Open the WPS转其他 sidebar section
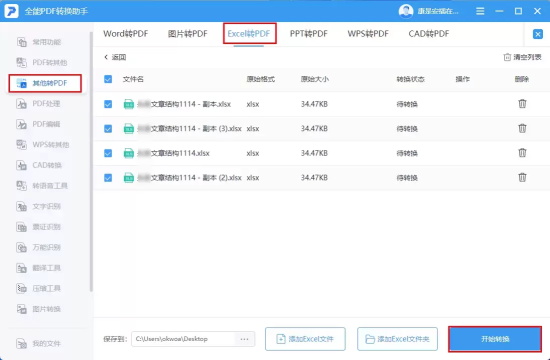550x360 pixels. [43, 145]
